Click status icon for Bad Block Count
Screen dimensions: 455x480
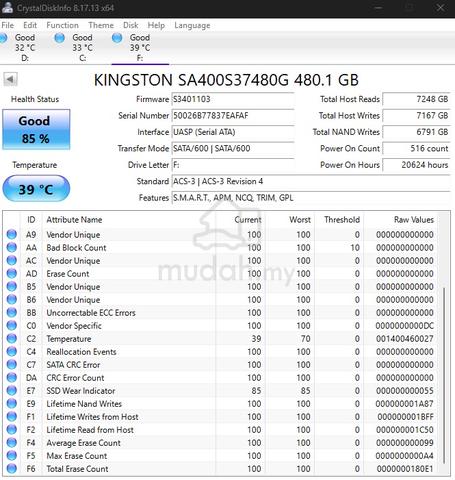(x=12, y=247)
